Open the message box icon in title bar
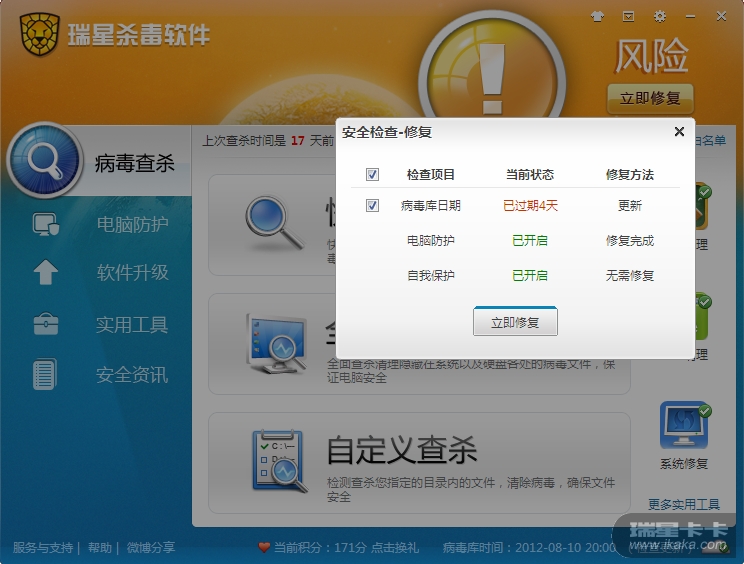Screen dimensions: 744x564 coord(628,17)
